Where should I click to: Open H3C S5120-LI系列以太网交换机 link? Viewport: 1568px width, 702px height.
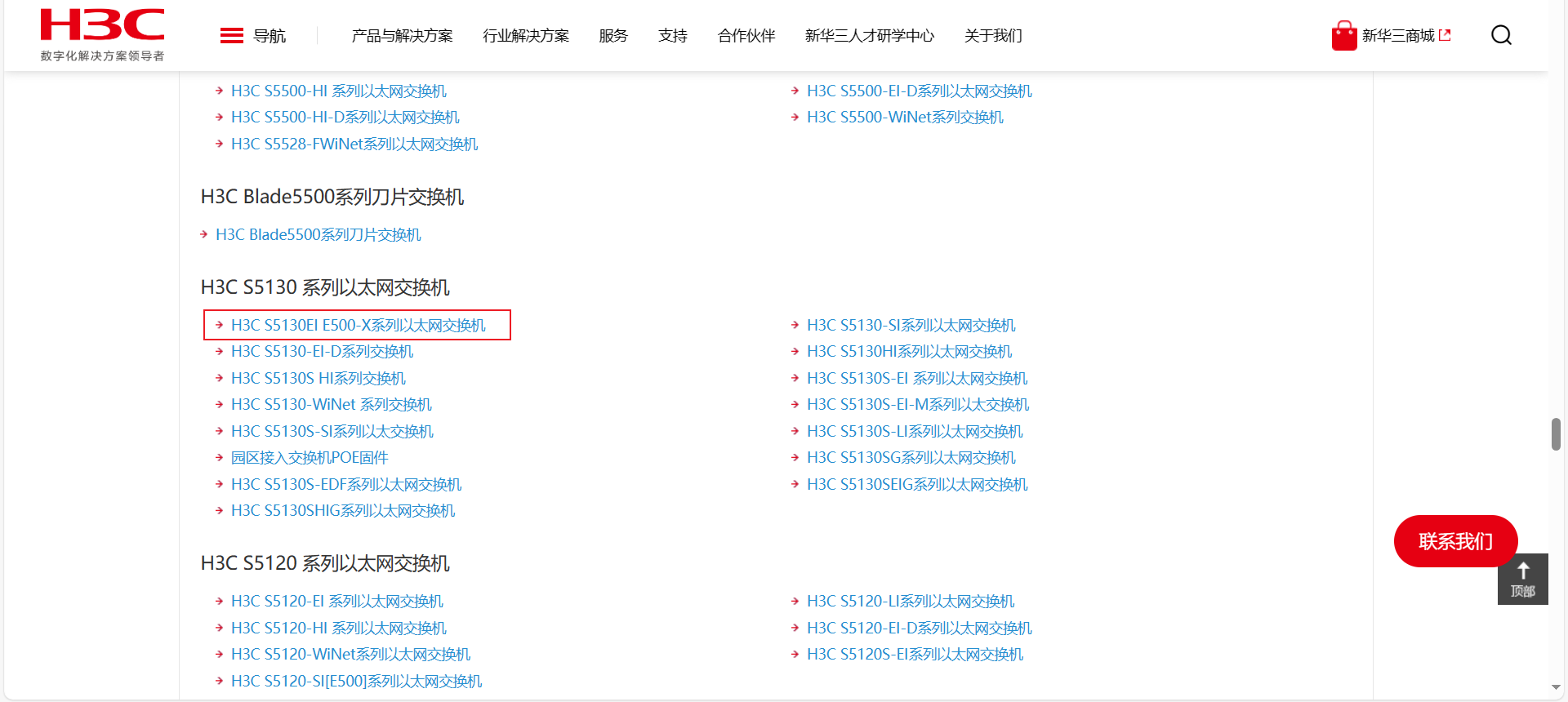[x=911, y=602]
